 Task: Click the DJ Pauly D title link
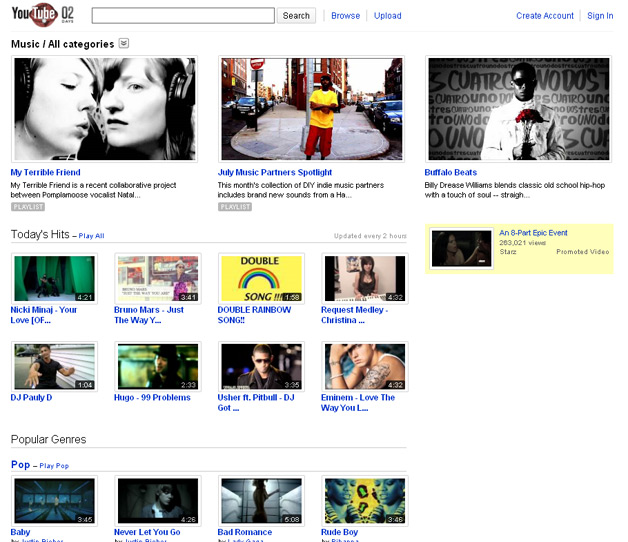31,397
